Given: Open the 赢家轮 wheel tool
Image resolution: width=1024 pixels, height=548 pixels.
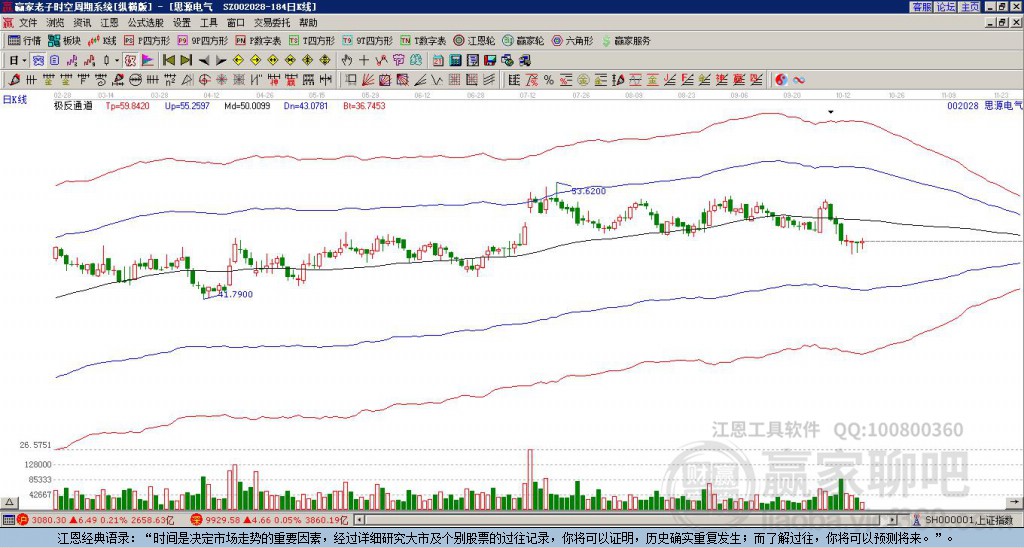Looking at the screenshot, I should pos(524,40).
